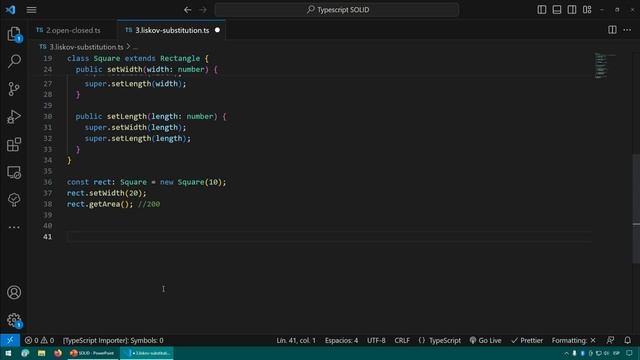Click super.setLength(width); on line 27
The image size is (640, 360).
[x=135, y=84]
